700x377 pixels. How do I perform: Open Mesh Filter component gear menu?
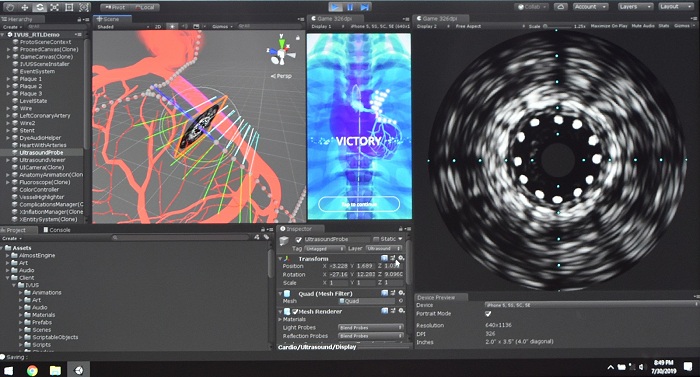pos(401,293)
